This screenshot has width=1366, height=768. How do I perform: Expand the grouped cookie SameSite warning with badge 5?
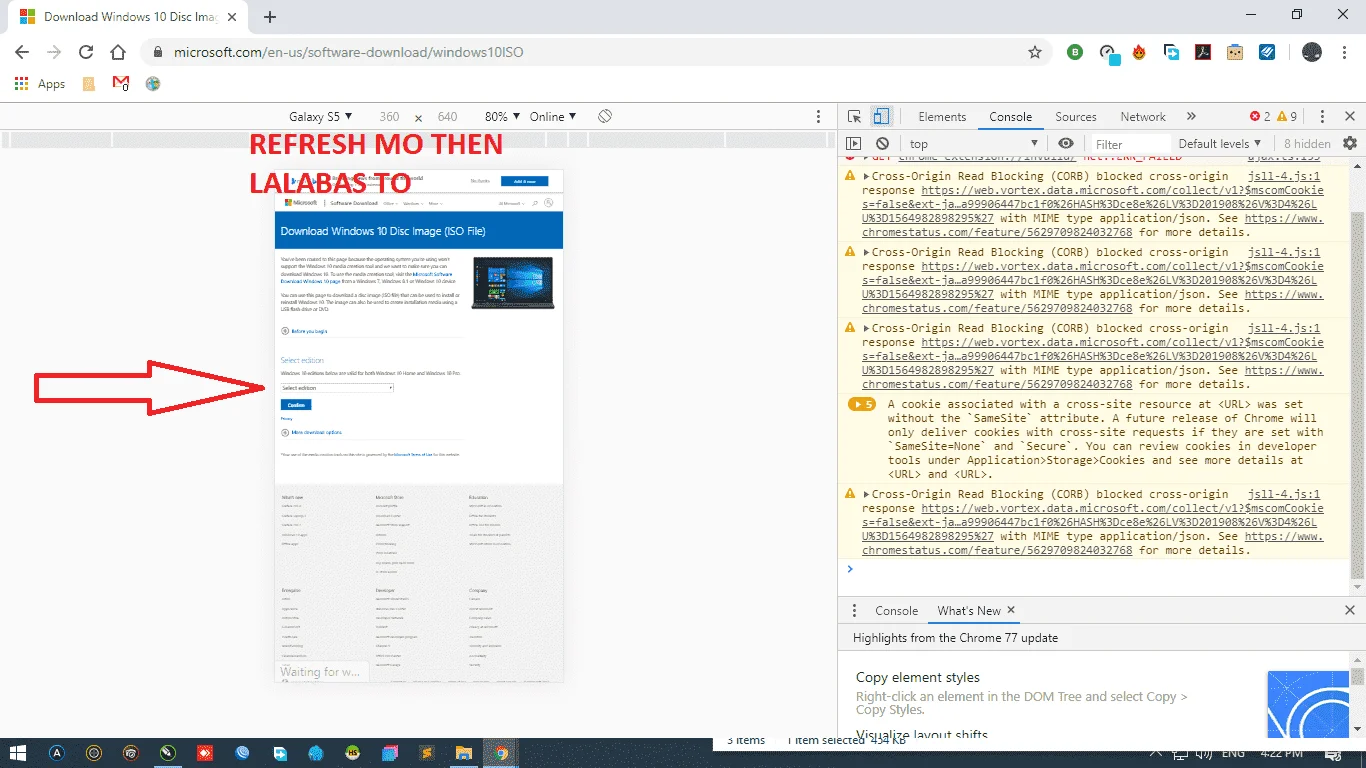click(862, 404)
